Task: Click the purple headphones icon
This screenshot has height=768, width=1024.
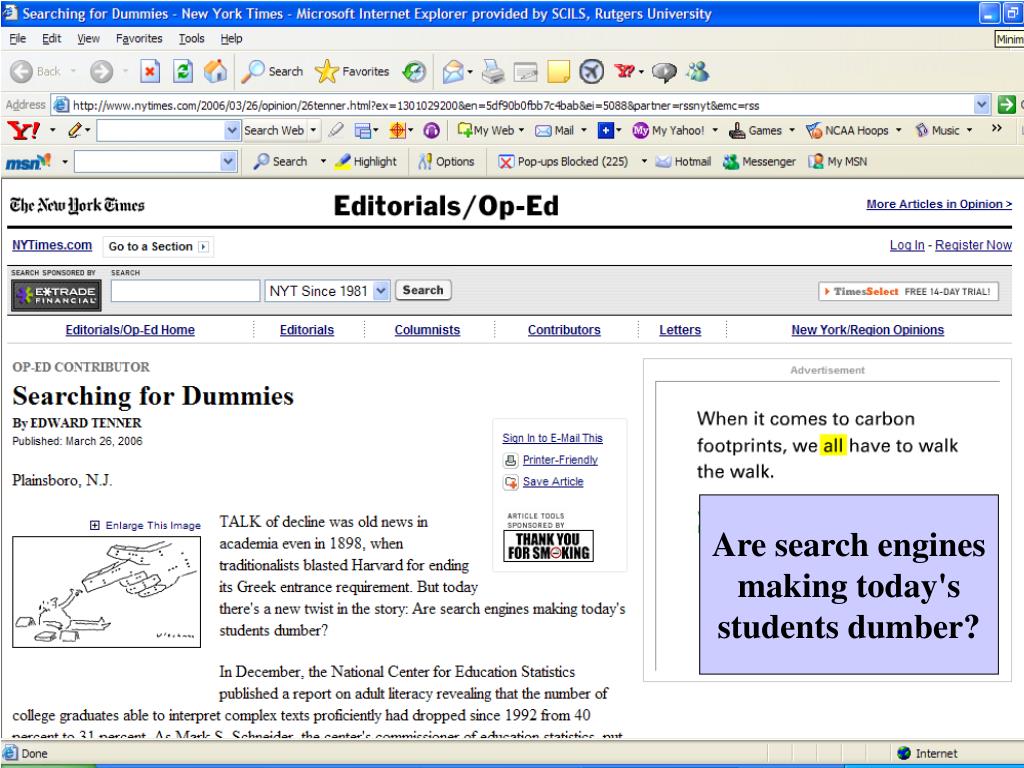Action: (x=431, y=131)
